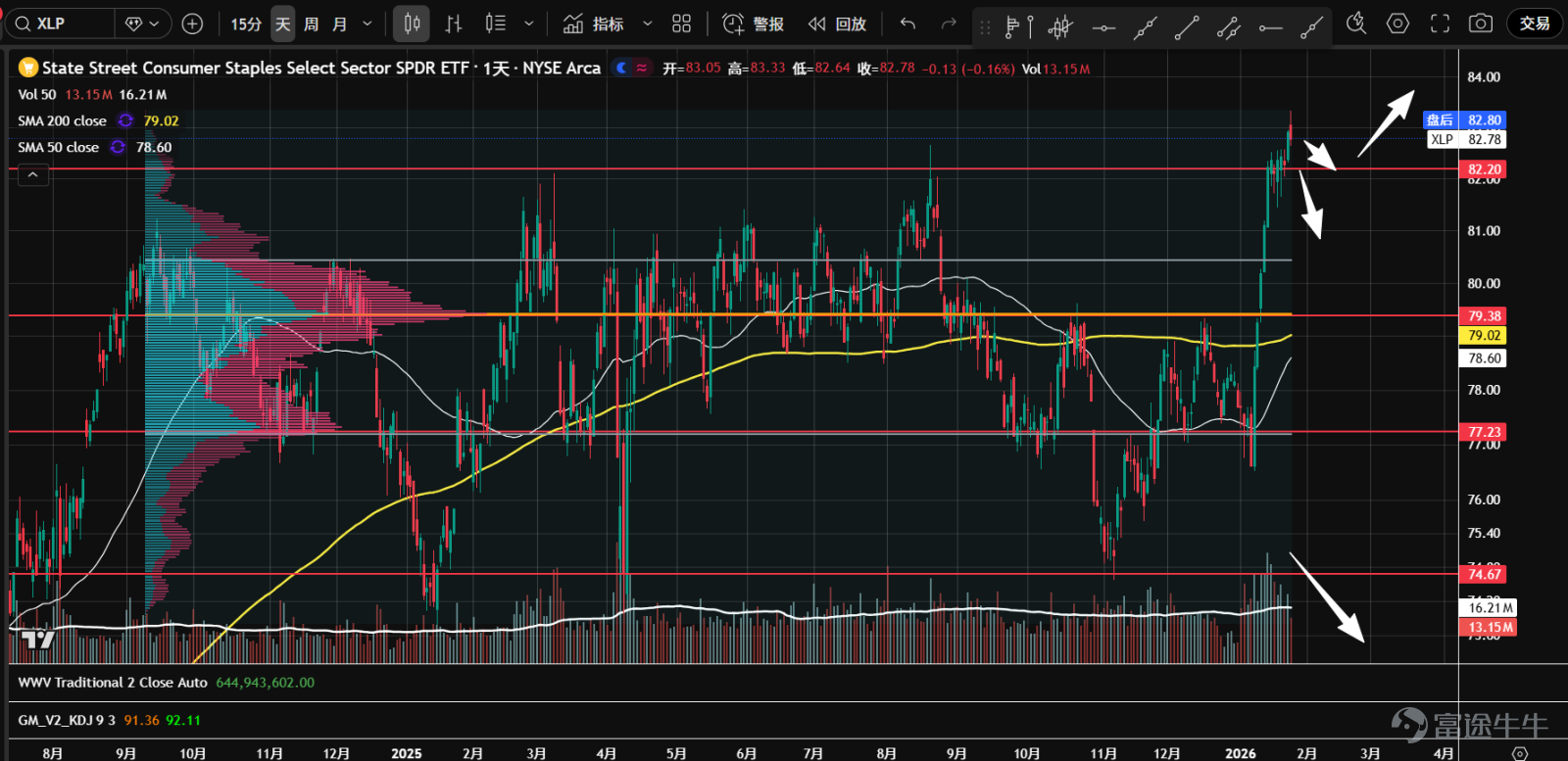Click the 交易 trade button
Image resolution: width=1568 pixels, height=761 pixels.
1535,24
